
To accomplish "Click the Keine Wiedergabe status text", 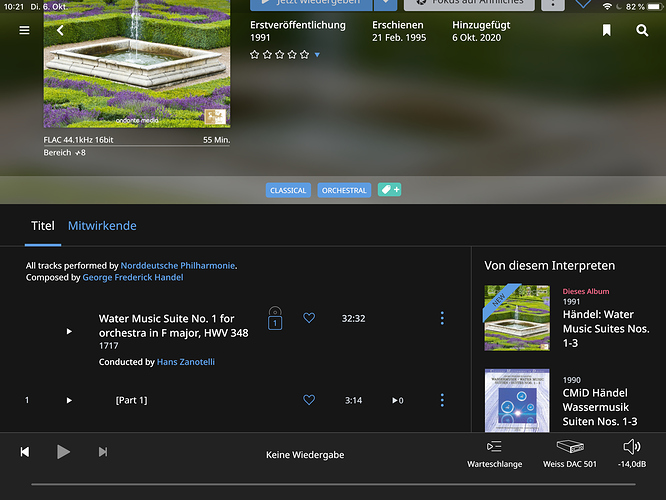I will click(x=305, y=455).
